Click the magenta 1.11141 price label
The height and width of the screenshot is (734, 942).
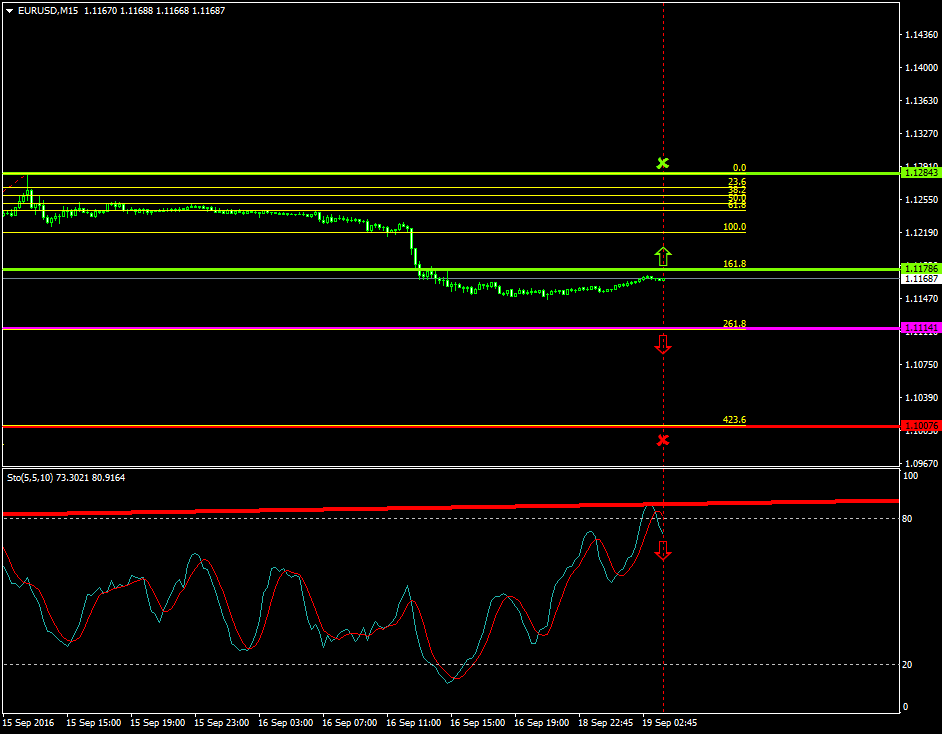pos(920,328)
